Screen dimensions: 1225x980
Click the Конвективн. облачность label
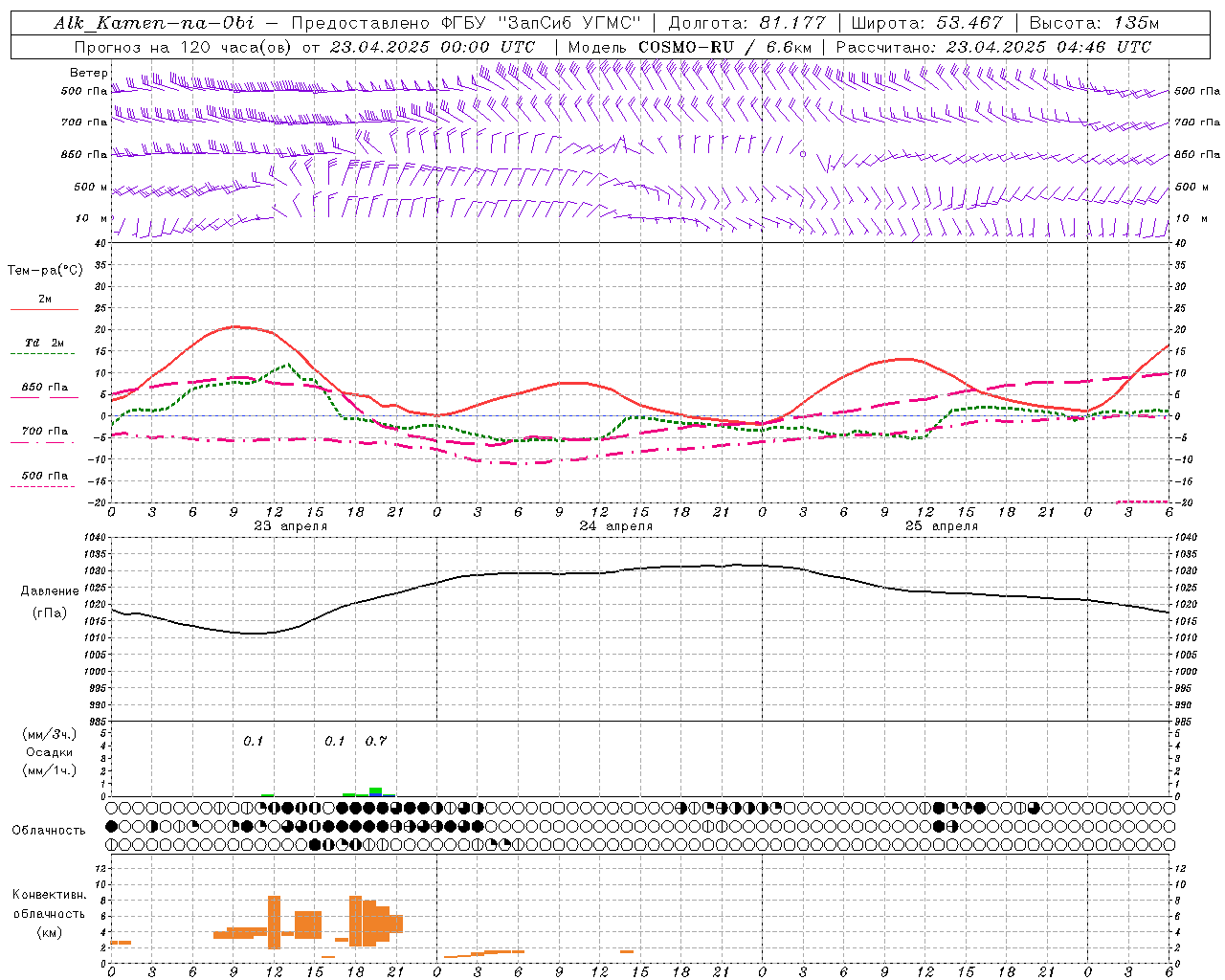(x=50, y=903)
